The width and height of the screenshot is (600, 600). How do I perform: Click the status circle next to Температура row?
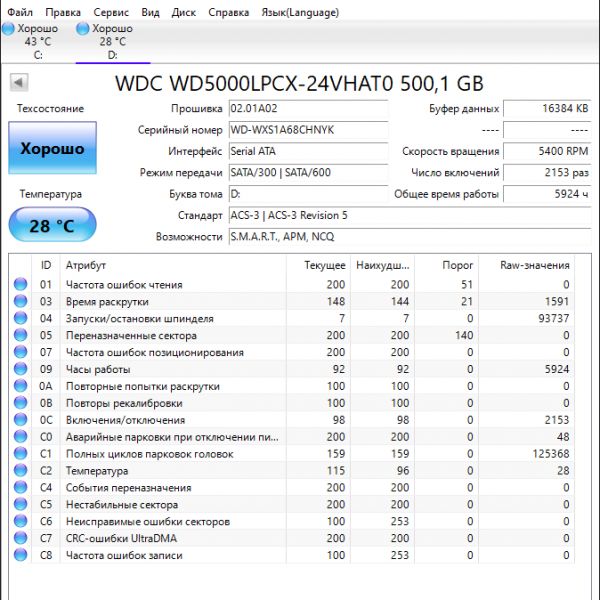click(x=20, y=471)
